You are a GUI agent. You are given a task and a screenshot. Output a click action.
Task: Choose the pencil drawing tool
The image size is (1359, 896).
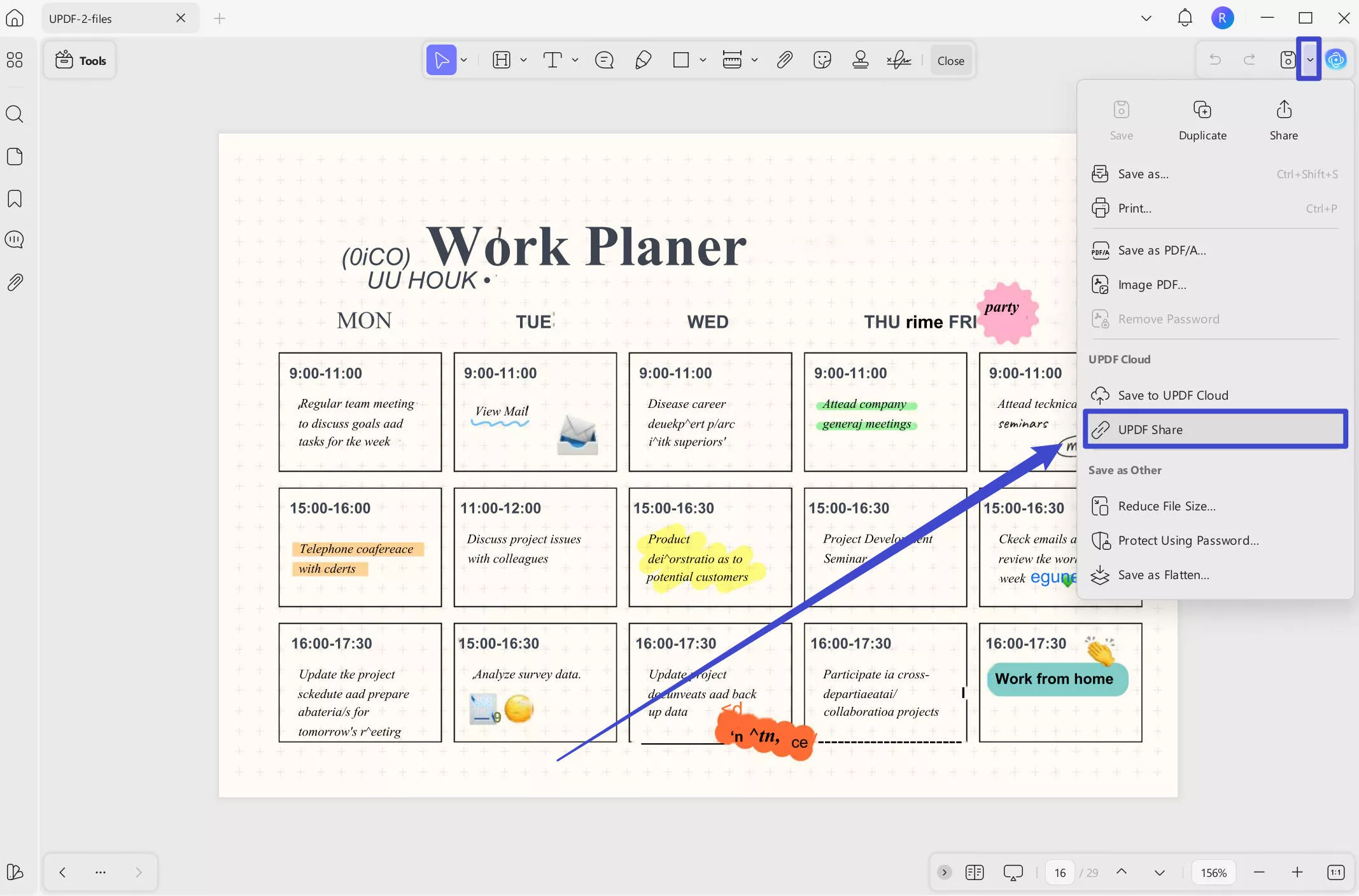tap(643, 60)
